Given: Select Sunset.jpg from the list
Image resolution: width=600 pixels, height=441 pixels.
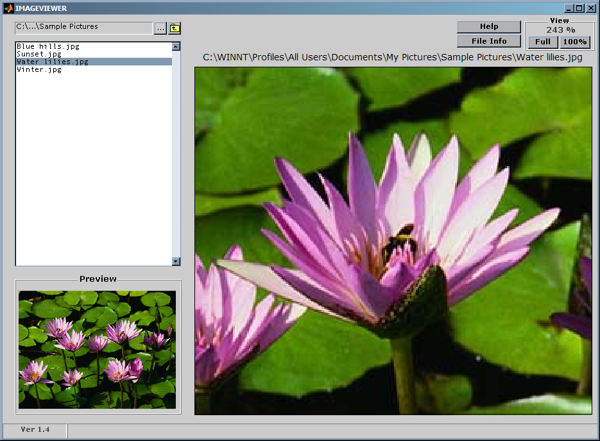Looking at the screenshot, I should (x=38, y=54).
